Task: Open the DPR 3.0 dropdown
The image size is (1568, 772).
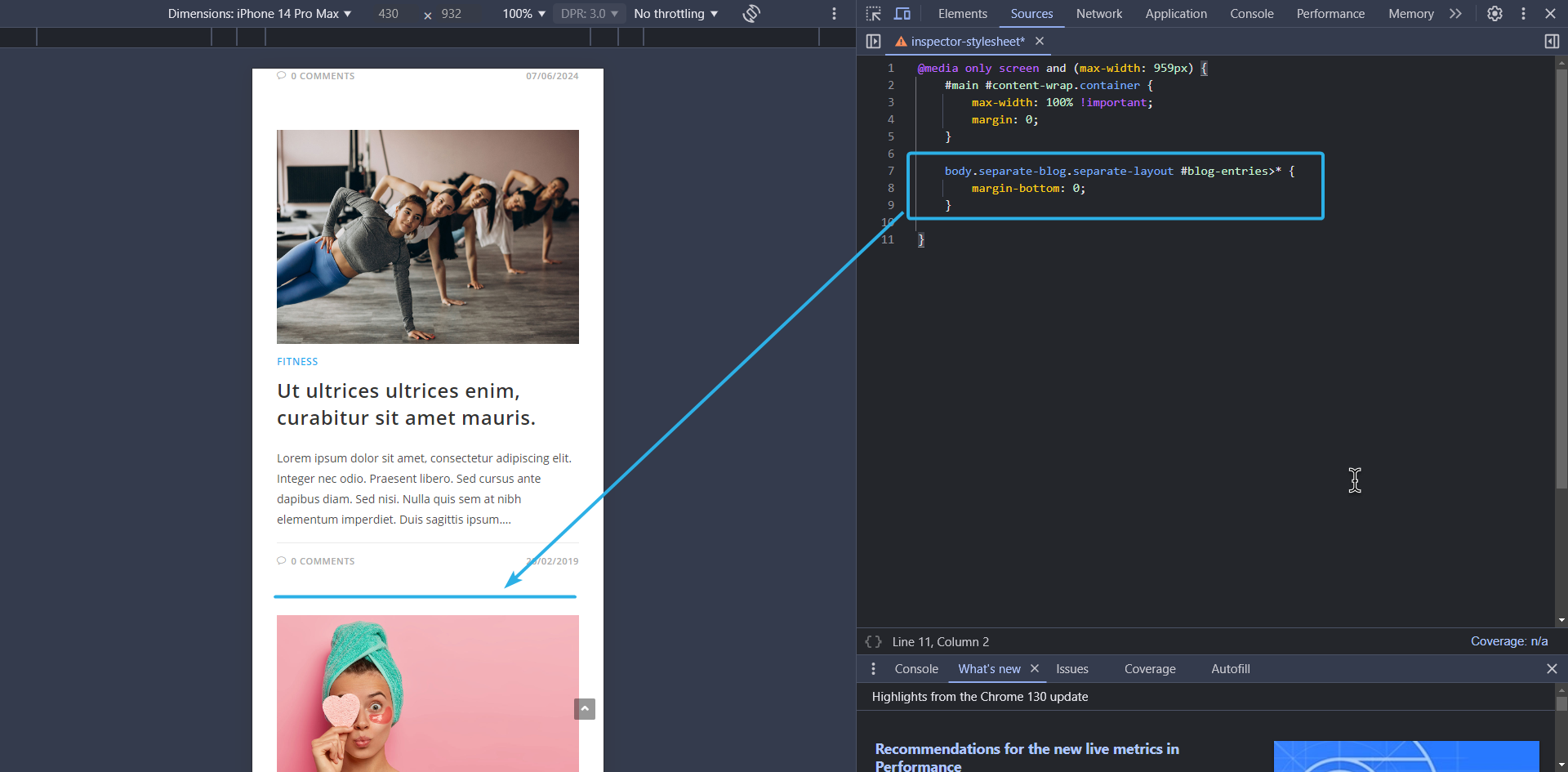Action: (589, 14)
